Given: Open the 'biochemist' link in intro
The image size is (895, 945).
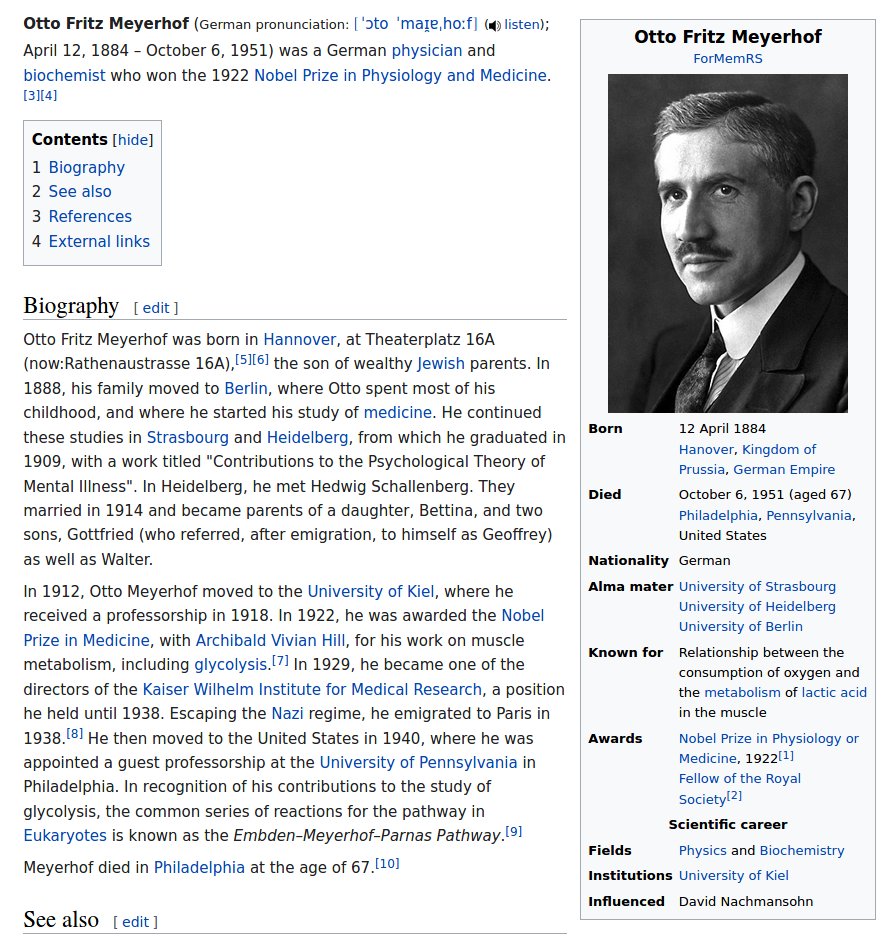Looking at the screenshot, I should tap(64, 75).
